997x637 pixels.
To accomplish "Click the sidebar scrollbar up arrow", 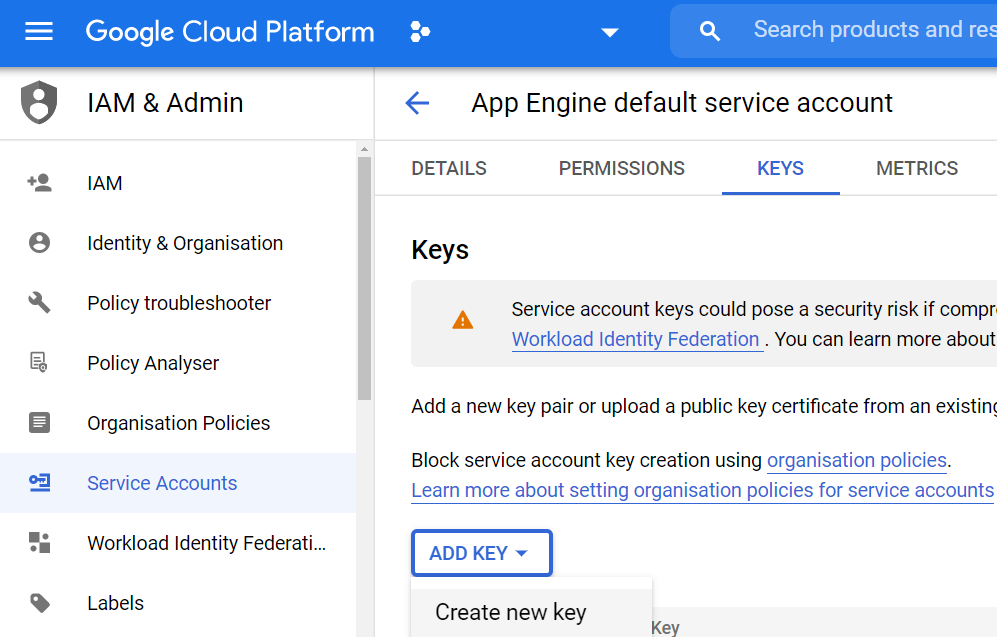I will pos(364,149).
